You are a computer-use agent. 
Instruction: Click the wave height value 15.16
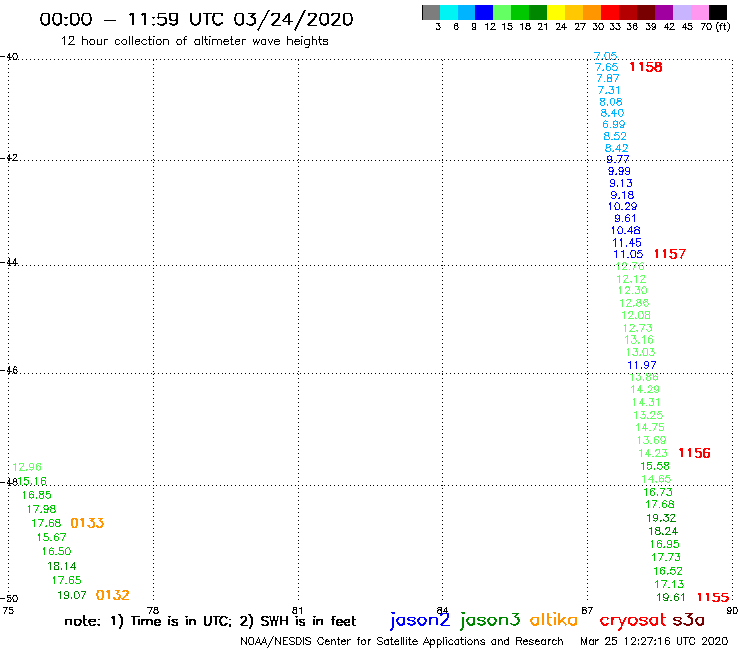(32, 481)
